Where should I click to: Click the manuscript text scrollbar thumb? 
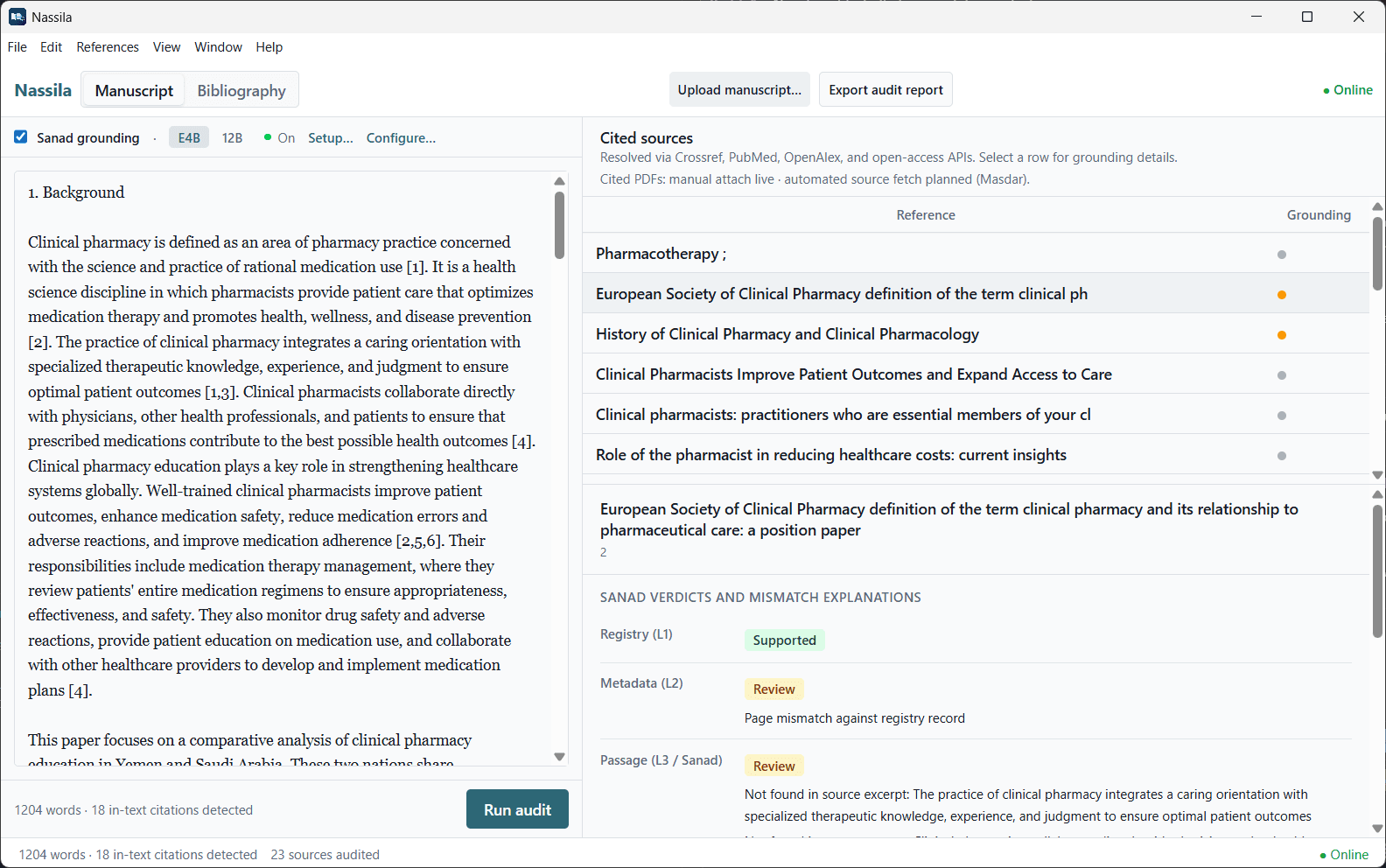(x=559, y=225)
